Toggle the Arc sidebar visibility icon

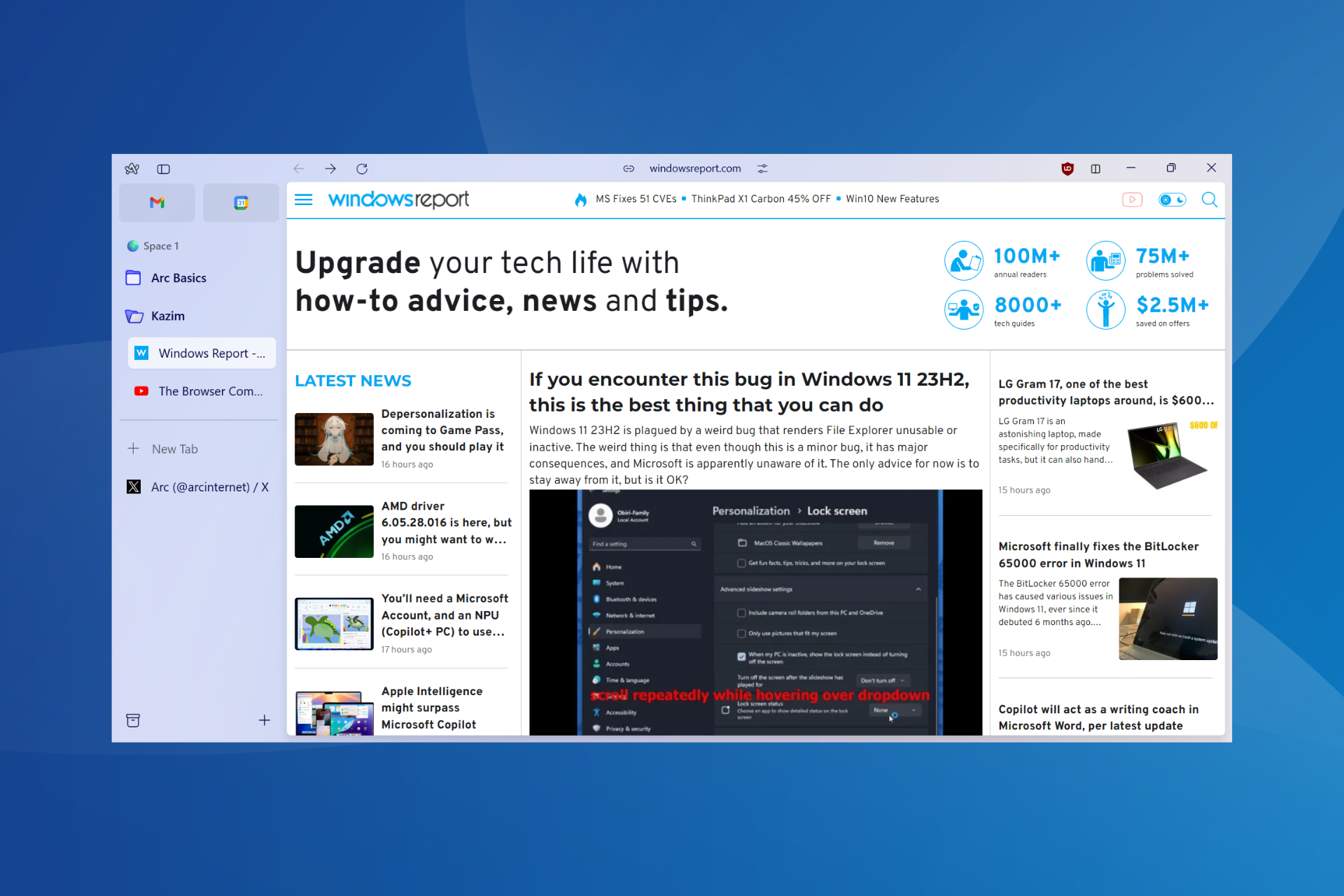tap(164, 169)
